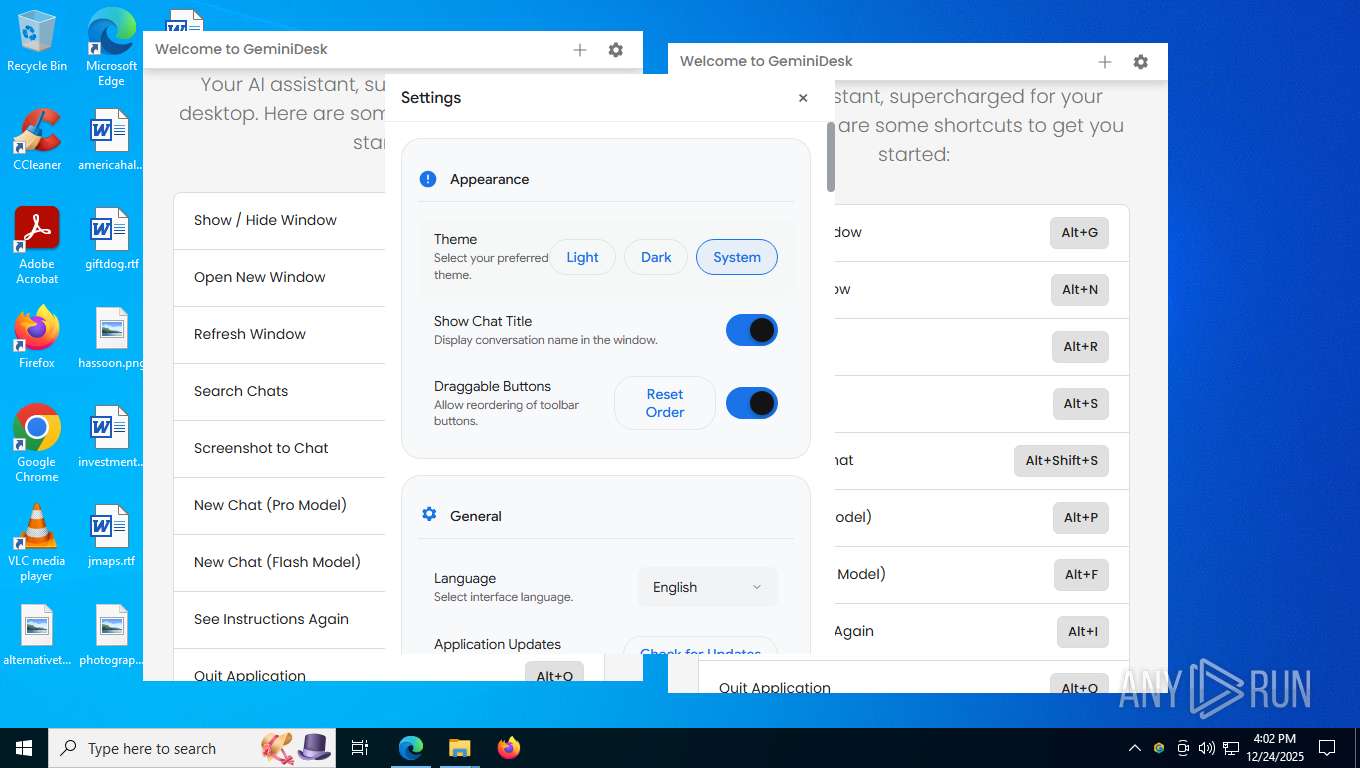Click the Alt+S shortcut key badge
Image resolution: width=1360 pixels, height=768 pixels.
tap(1080, 403)
